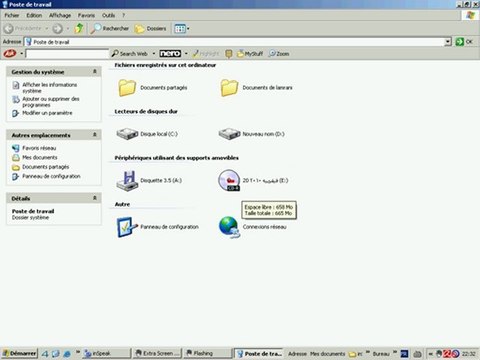
Task: Open the address bar dropdown
Action: coord(448,42)
